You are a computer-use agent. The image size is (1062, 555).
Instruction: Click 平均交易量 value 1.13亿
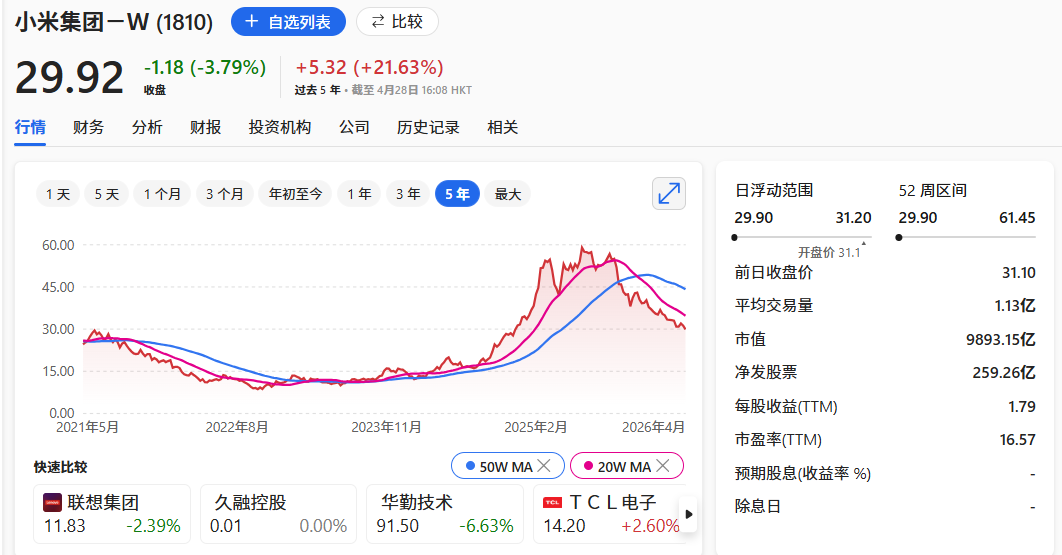pos(1015,306)
